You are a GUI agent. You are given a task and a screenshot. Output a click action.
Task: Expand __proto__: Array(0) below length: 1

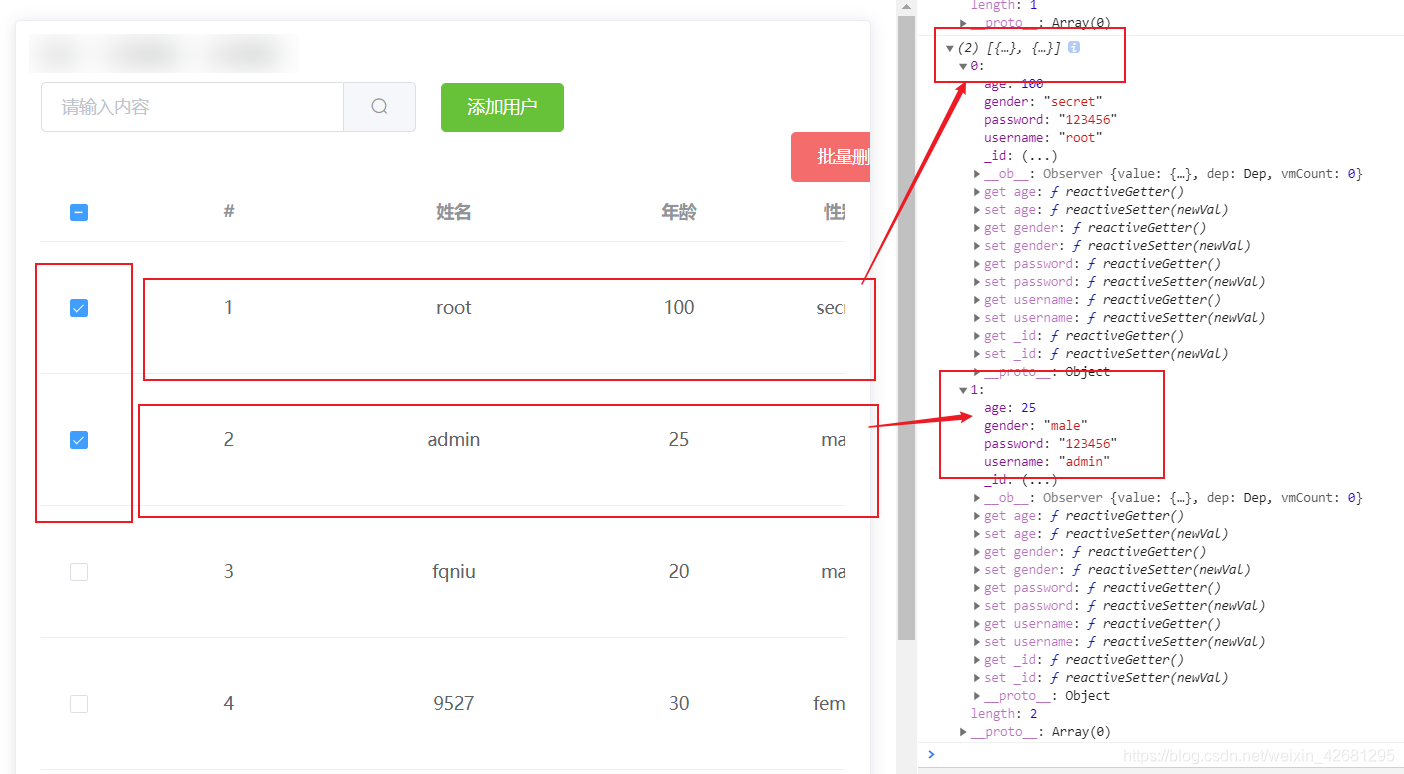pos(963,23)
